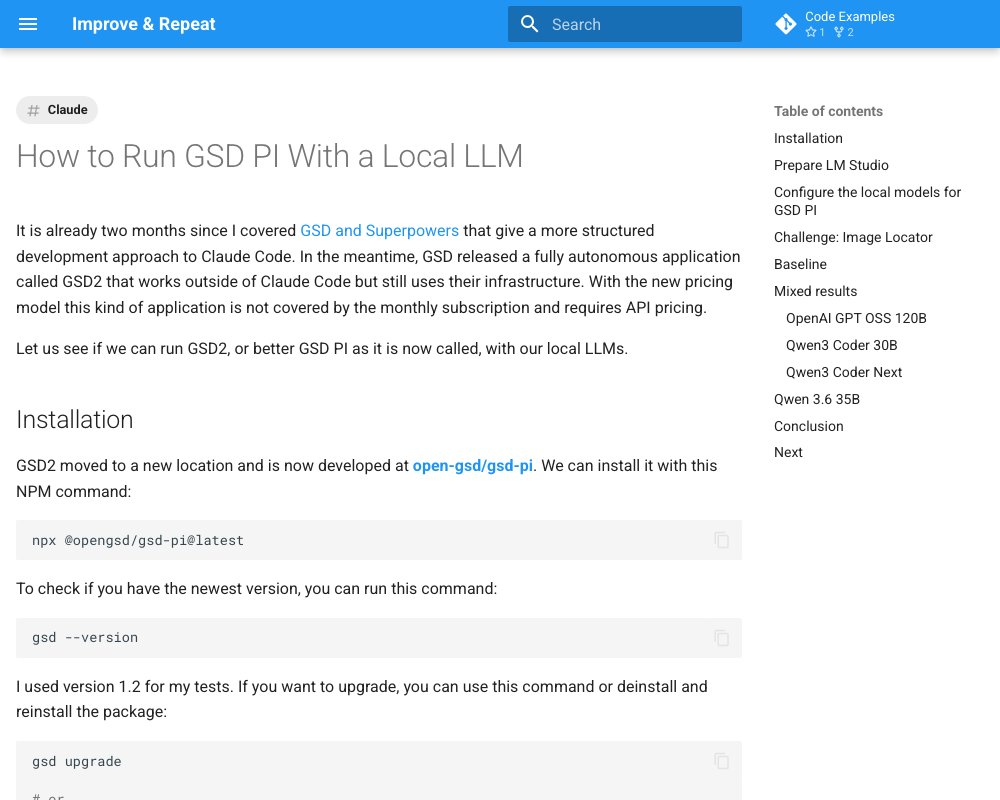The width and height of the screenshot is (1000, 800).
Task: Open the Claude tag
Action: tap(57, 110)
